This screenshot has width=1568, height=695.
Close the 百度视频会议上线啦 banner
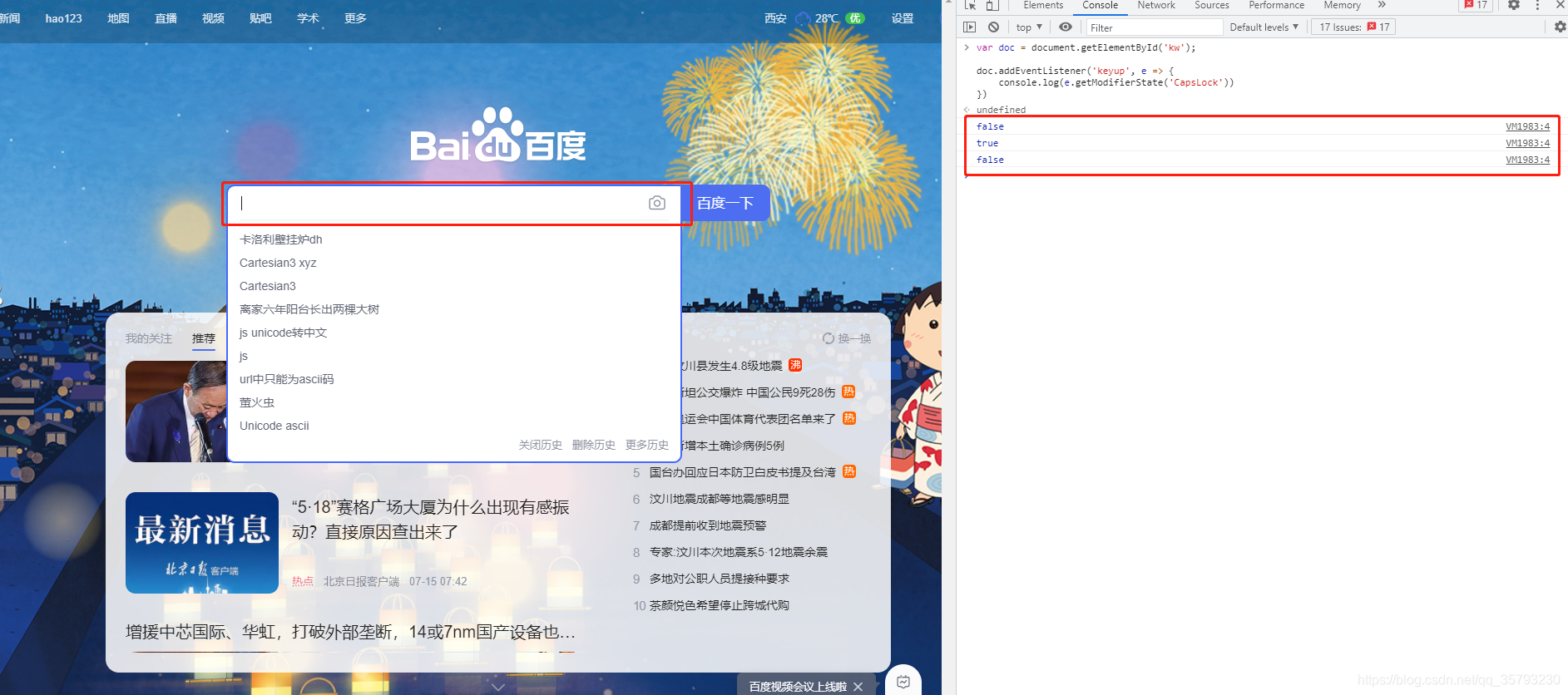click(858, 687)
